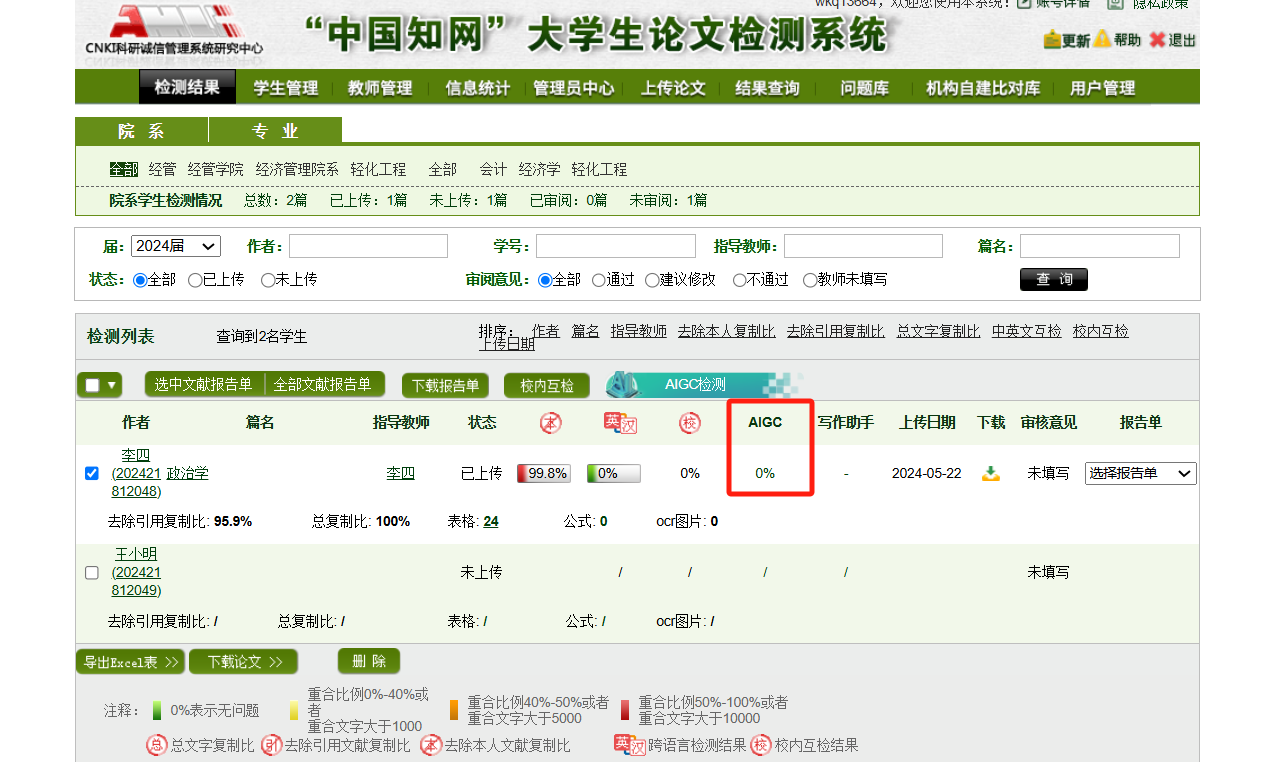Click the 英汉 cross-language column icon
Image resolution: width=1276 pixels, height=762 pixels.
[x=620, y=423]
